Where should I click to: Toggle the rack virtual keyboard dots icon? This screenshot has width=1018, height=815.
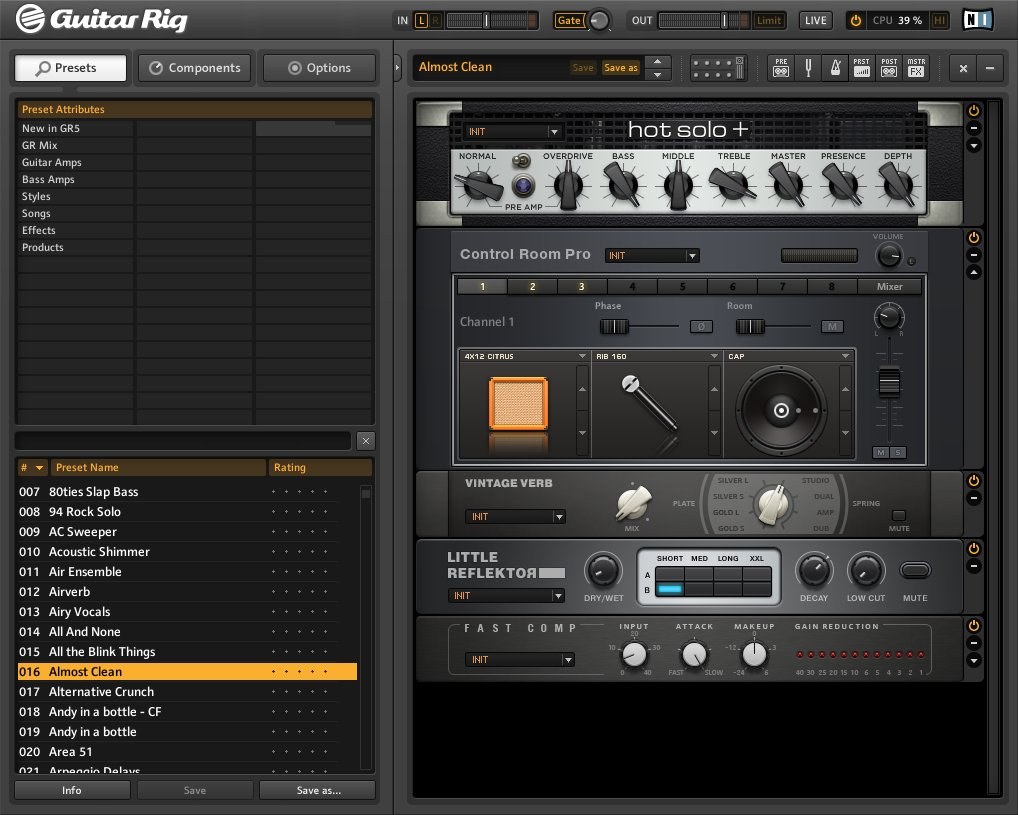717,68
